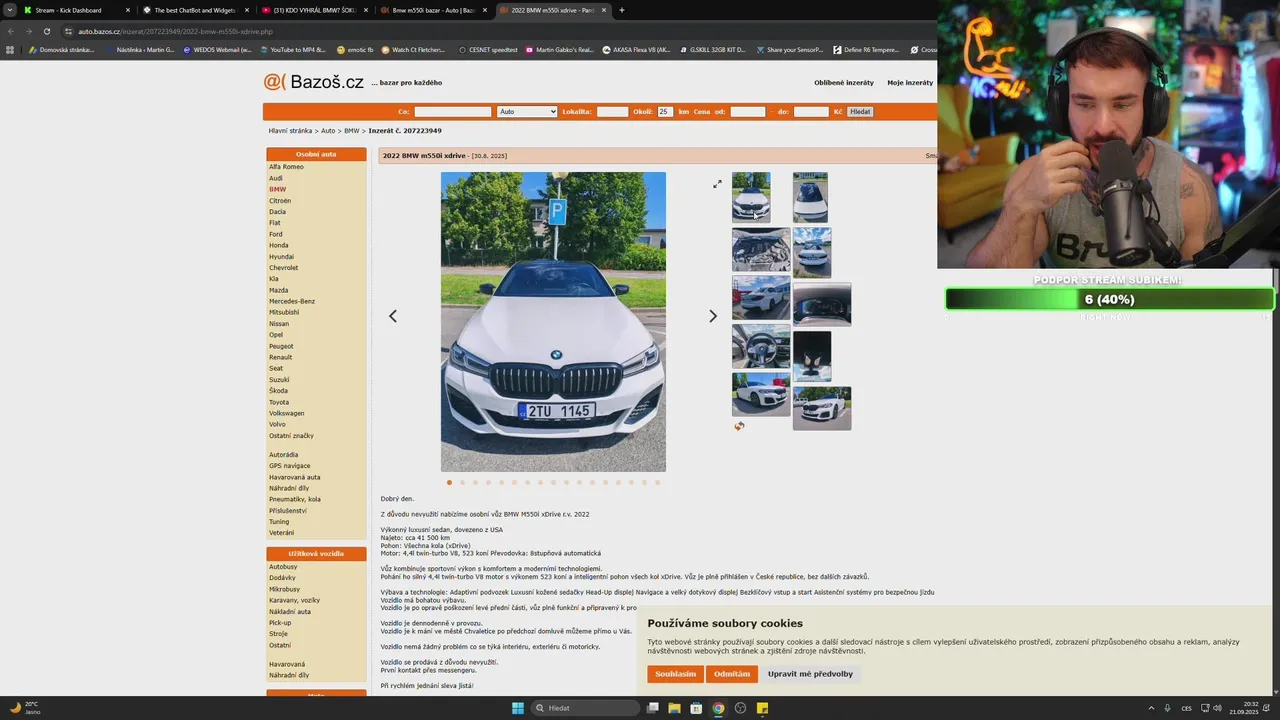This screenshot has width=1280, height=720.
Task: Click the weather widget showing 20°C
Action: coord(23,708)
